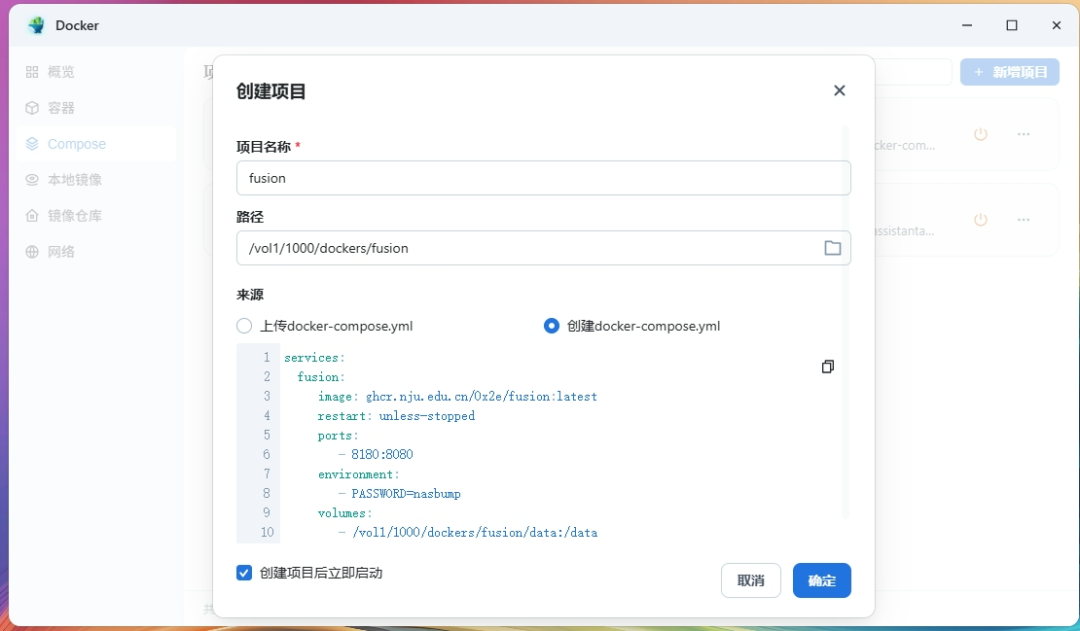Image resolution: width=1080 pixels, height=631 pixels.
Task: Click power icon of the docker-com... project
Action: [981, 134]
